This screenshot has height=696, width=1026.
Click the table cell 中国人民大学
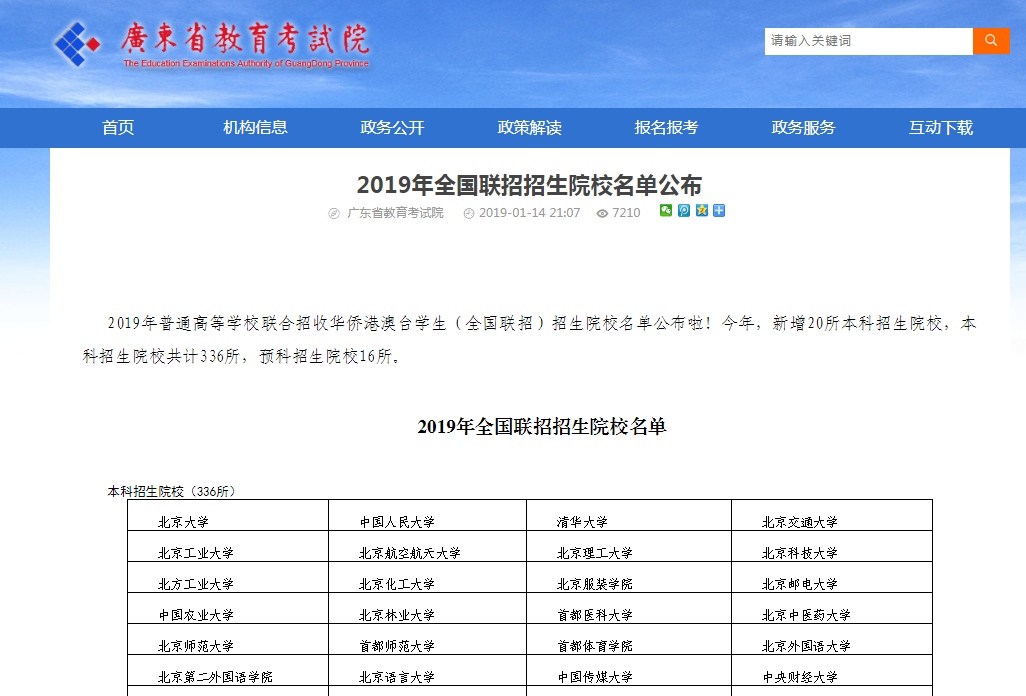(x=427, y=516)
